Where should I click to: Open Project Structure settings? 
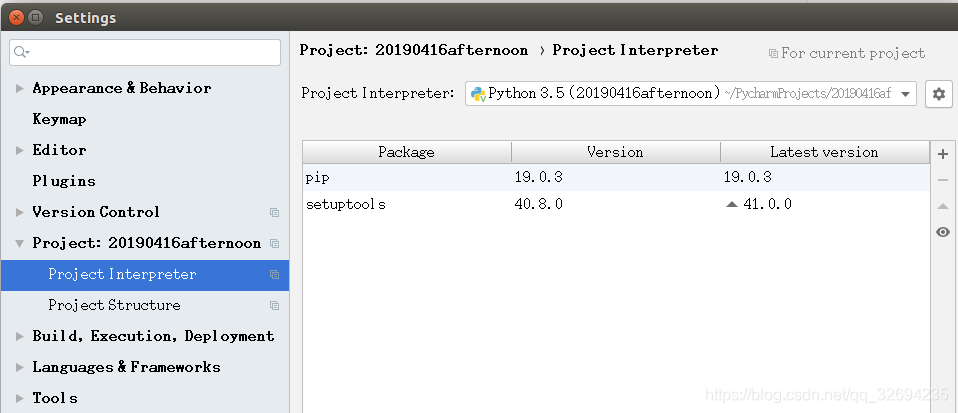(x=114, y=305)
